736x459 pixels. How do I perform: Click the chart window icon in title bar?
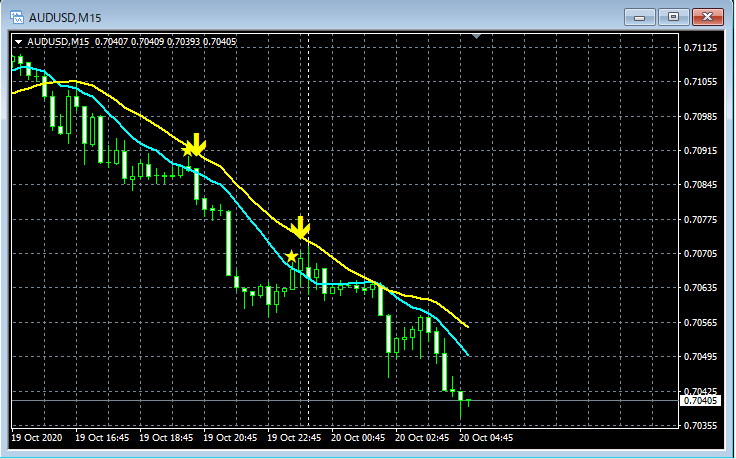pyautogui.click(x=17, y=18)
